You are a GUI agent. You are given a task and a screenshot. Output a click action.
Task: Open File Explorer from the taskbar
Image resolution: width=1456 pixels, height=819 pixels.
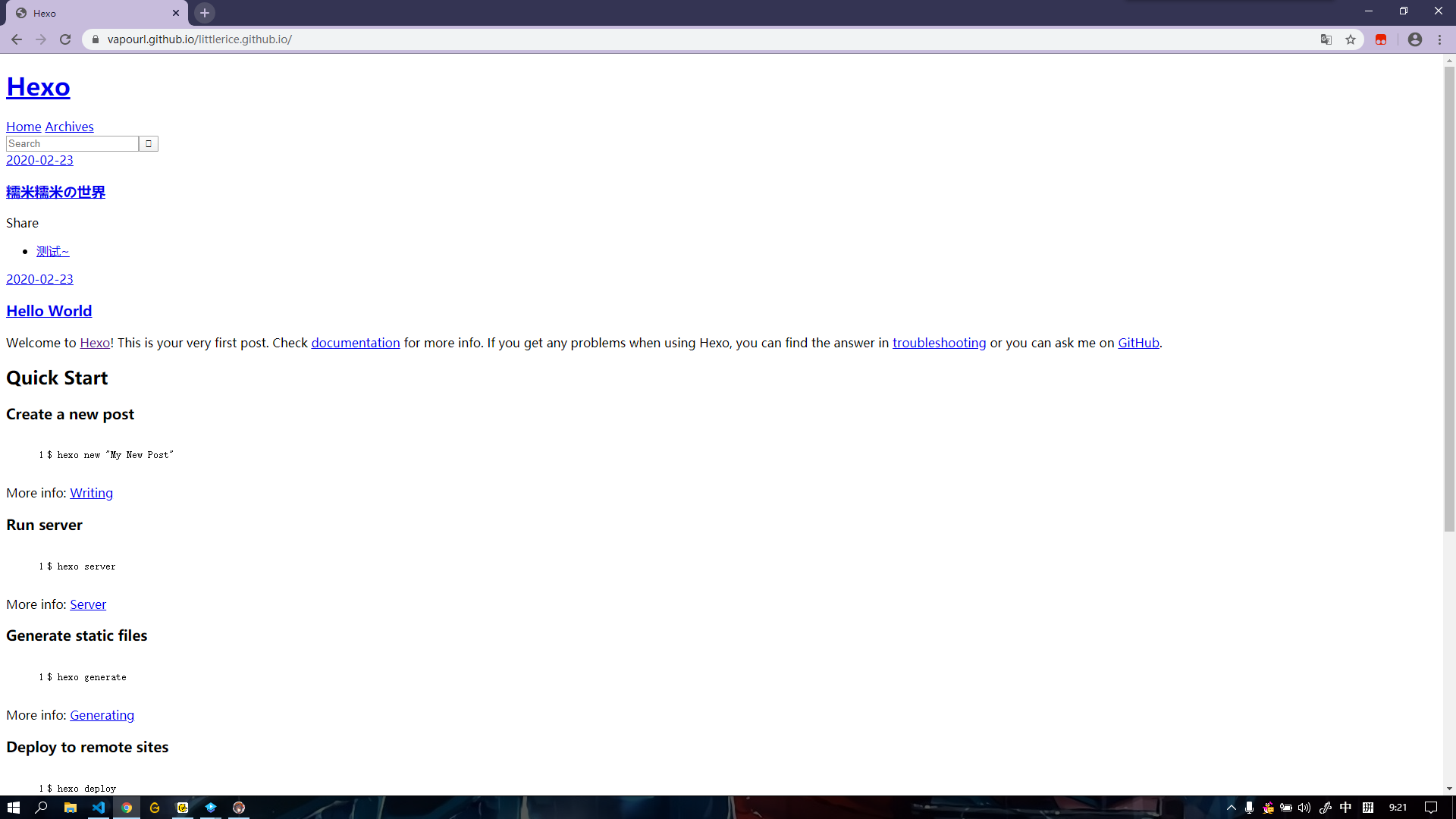point(70,808)
